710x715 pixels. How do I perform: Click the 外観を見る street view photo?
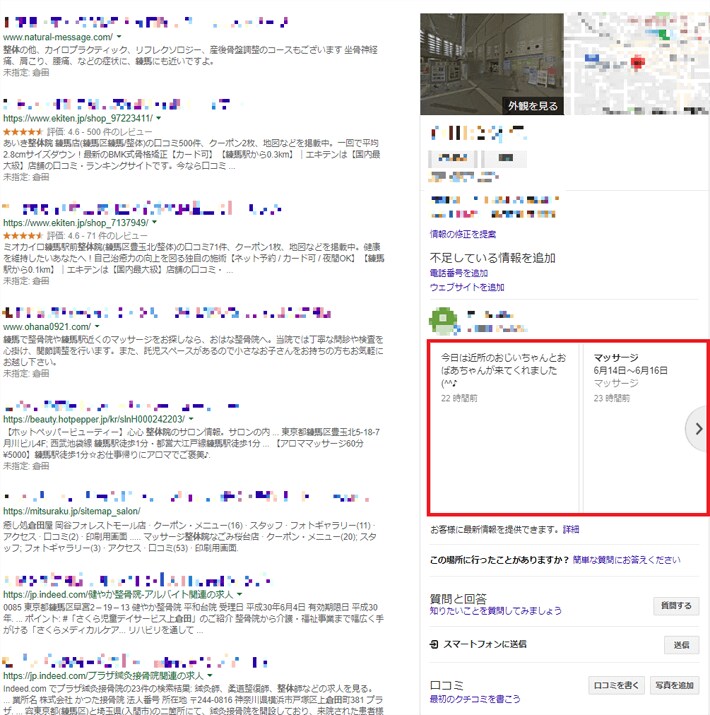[492, 64]
